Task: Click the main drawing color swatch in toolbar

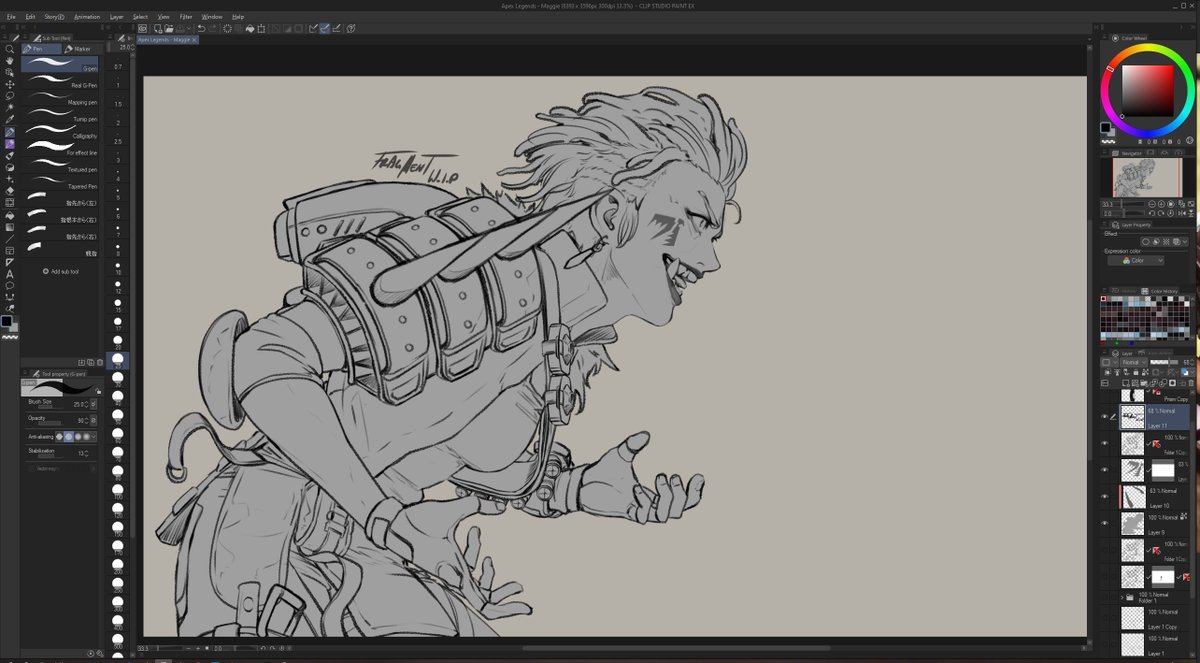Action: (x=6, y=321)
